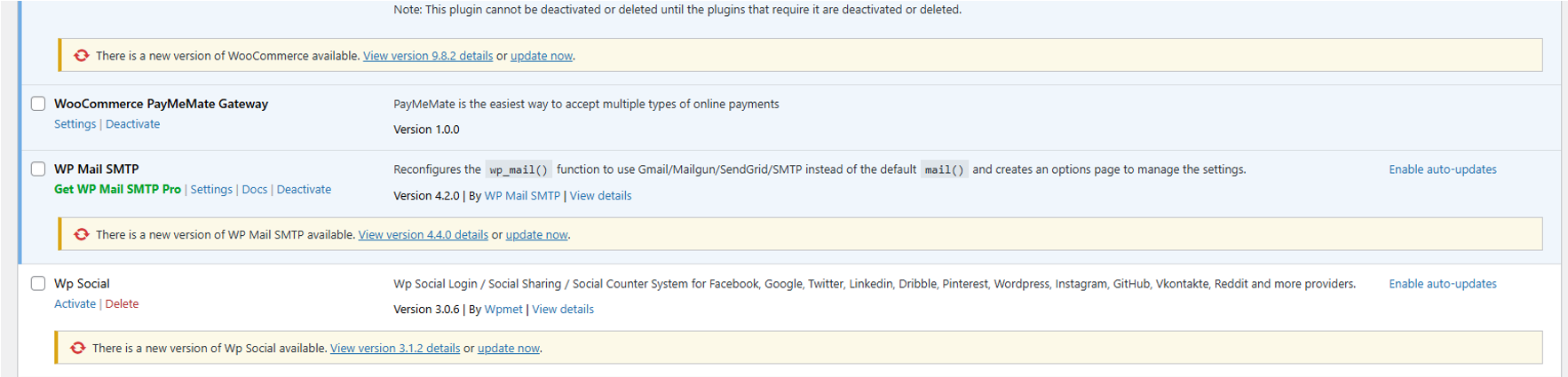Deactivate the WP Mail SMTP plugin
Screen dimensions: 1568x377
pyautogui.click(x=304, y=190)
